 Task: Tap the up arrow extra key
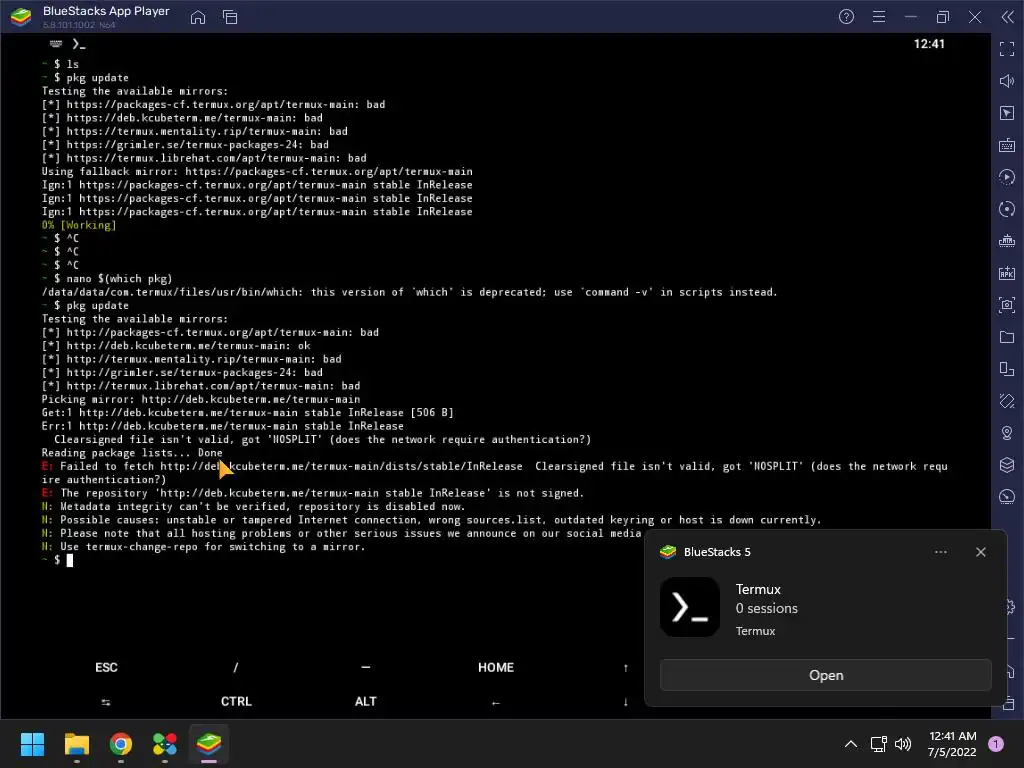(x=626, y=667)
